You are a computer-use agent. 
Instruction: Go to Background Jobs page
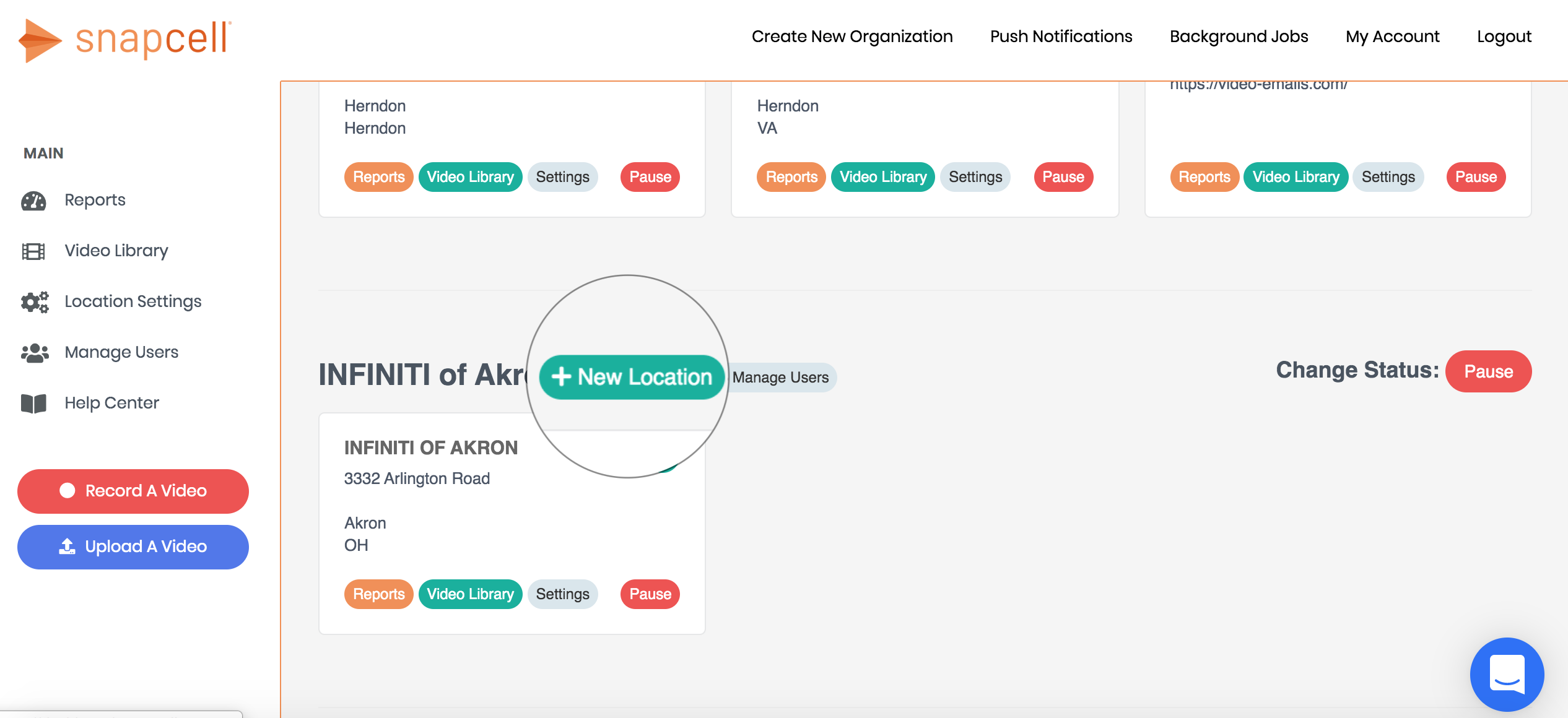(x=1239, y=37)
